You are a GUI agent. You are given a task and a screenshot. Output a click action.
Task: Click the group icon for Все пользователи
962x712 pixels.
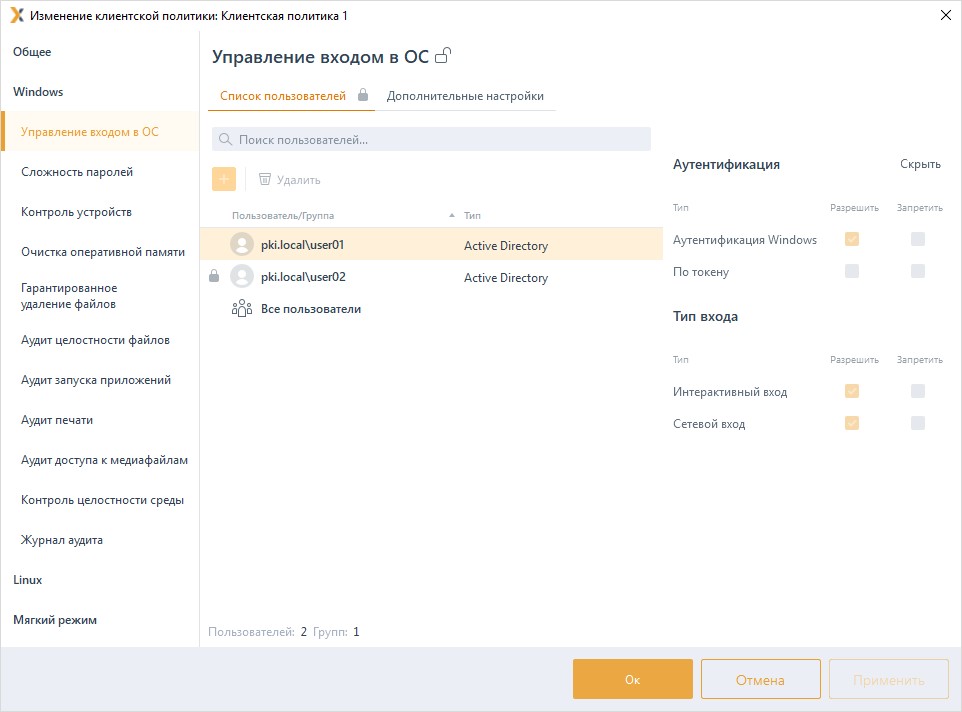click(x=241, y=309)
